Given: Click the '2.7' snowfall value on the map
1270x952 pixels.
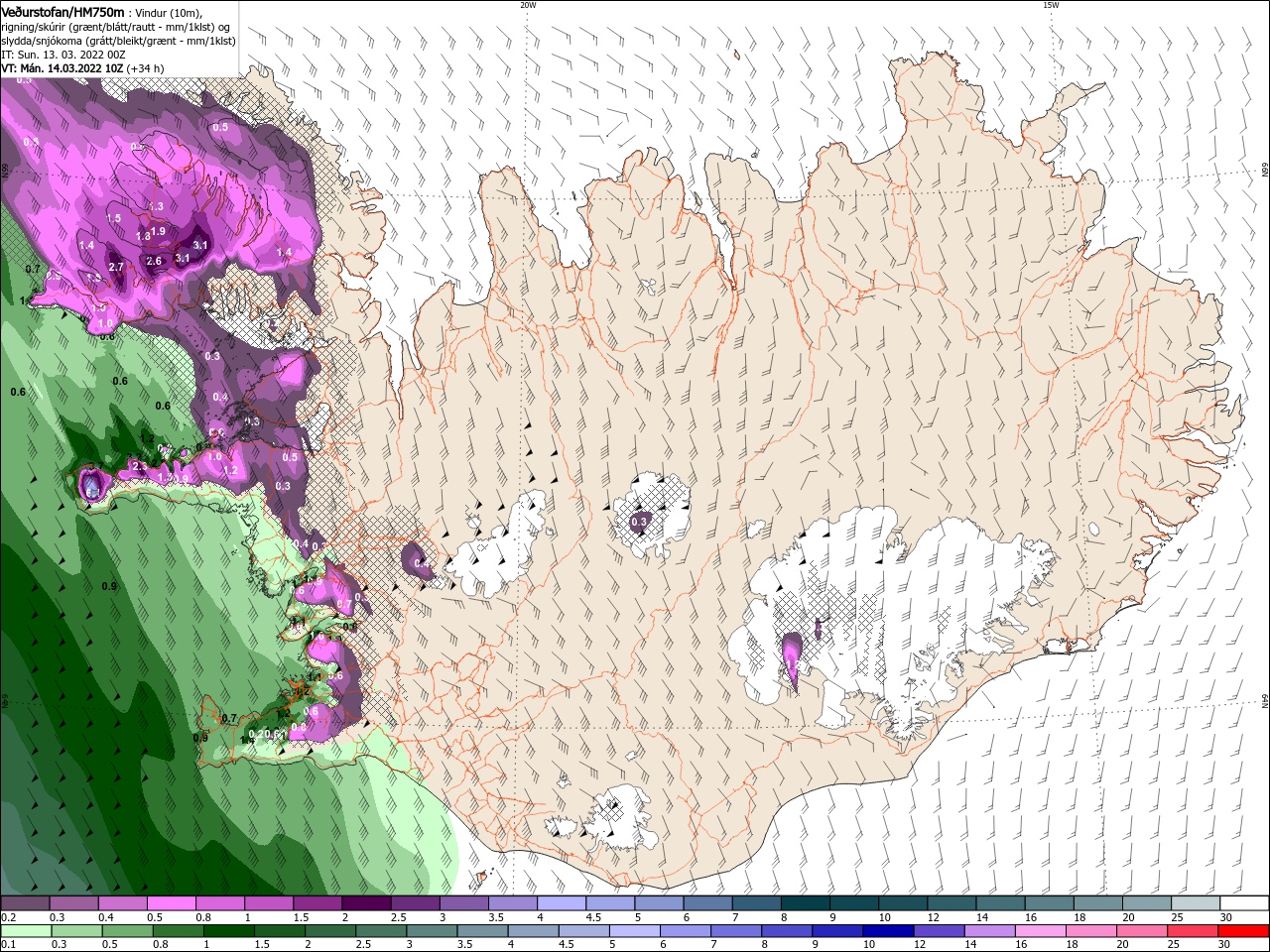Looking at the screenshot, I should click(x=116, y=267).
